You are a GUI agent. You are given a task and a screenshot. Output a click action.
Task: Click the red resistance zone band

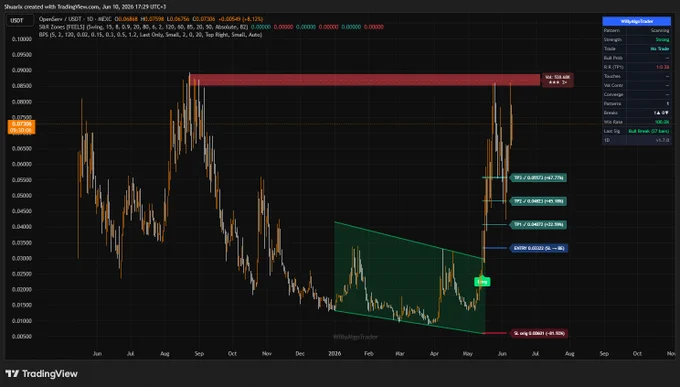364,80
